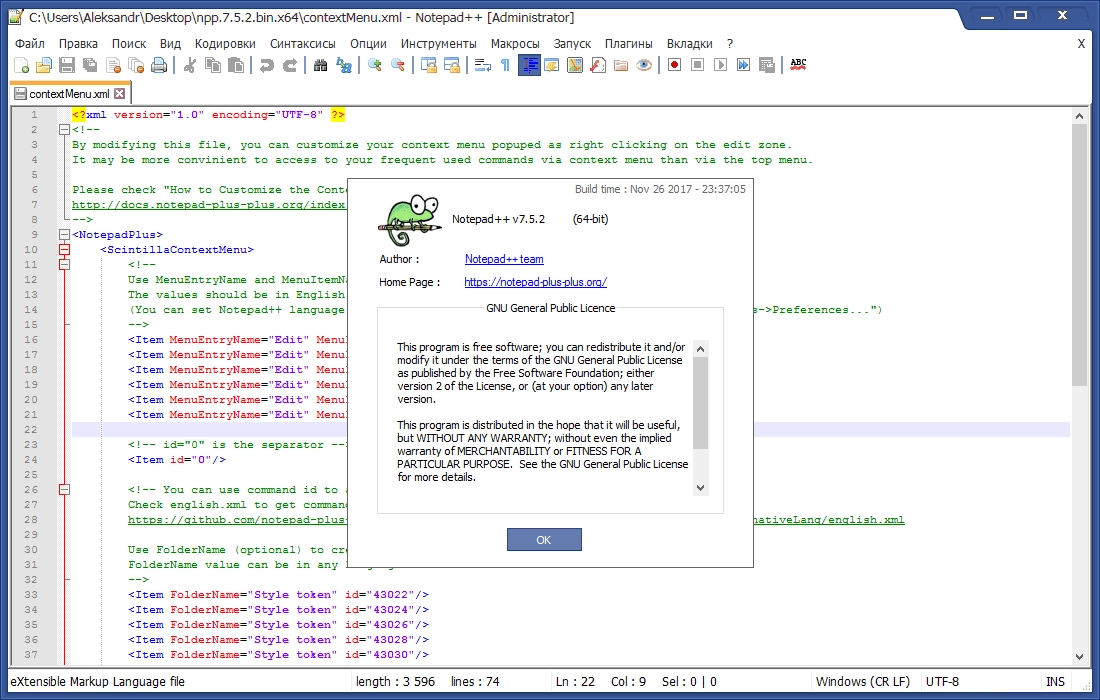Open the Кодировки menu
The height and width of the screenshot is (700, 1100).
(x=225, y=43)
